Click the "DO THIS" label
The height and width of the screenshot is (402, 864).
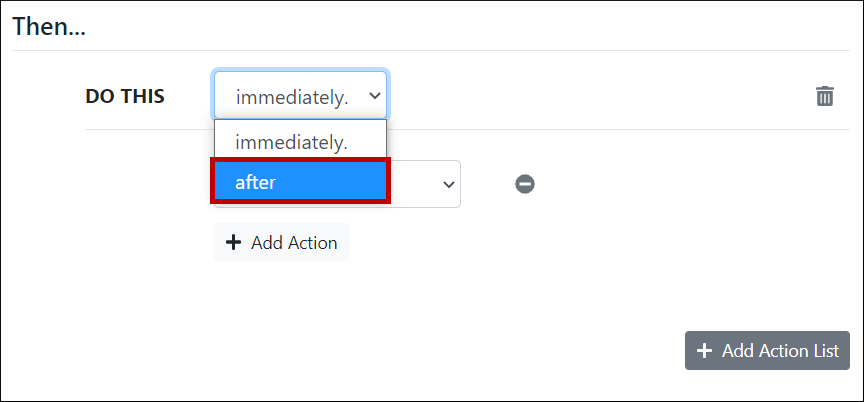125,96
